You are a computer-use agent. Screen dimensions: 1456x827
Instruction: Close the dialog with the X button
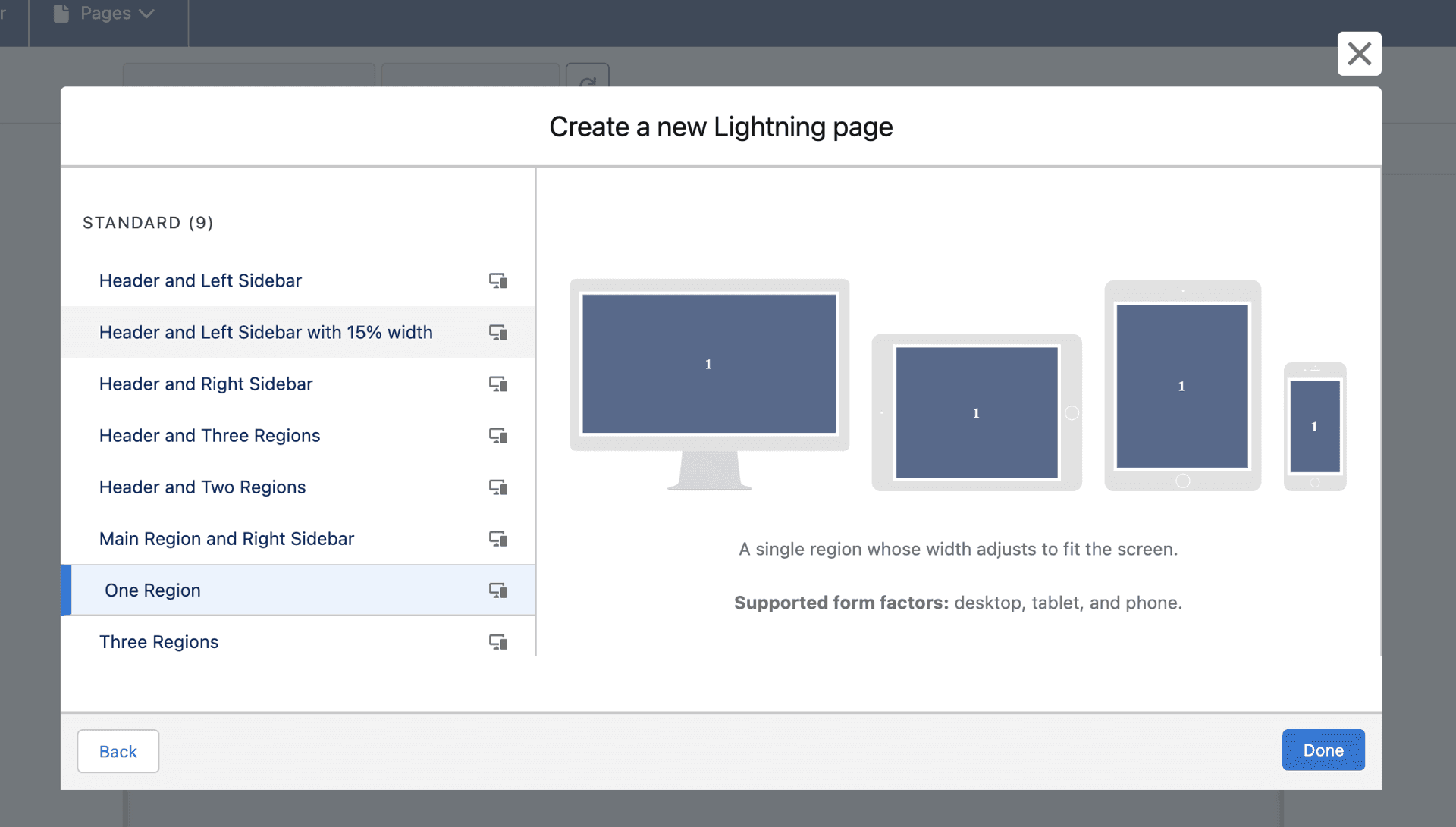pos(1359,54)
